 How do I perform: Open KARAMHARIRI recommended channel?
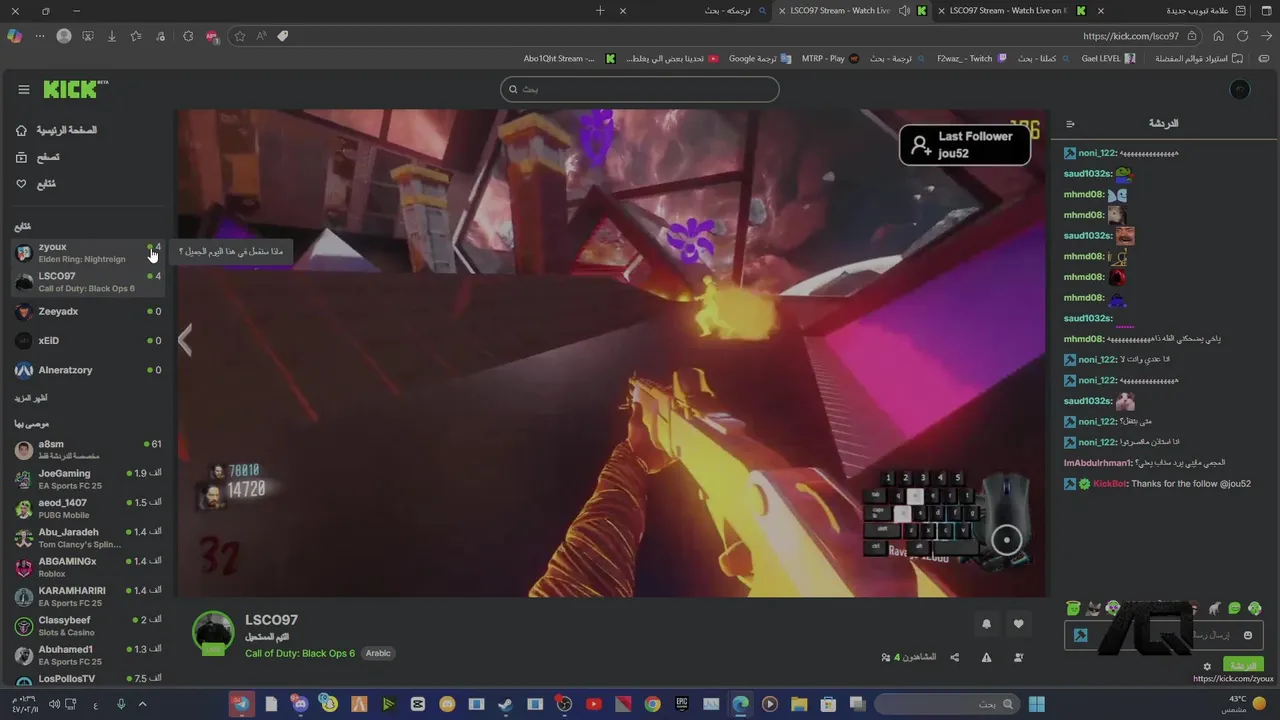88,596
